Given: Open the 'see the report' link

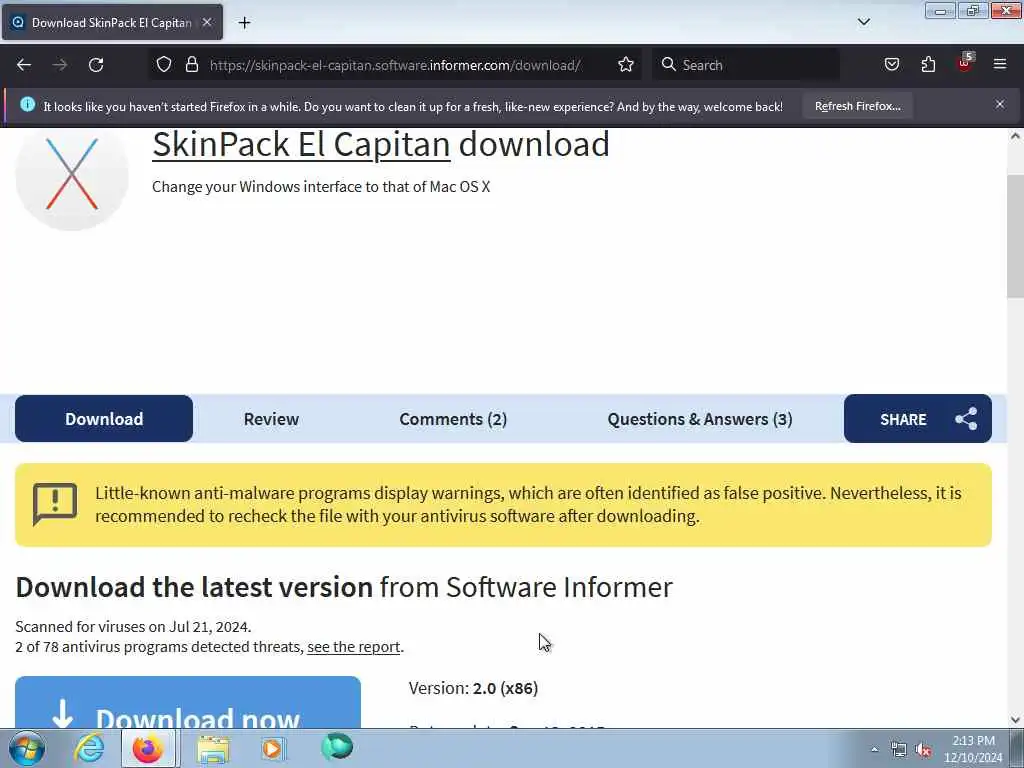Looking at the screenshot, I should click(353, 647).
